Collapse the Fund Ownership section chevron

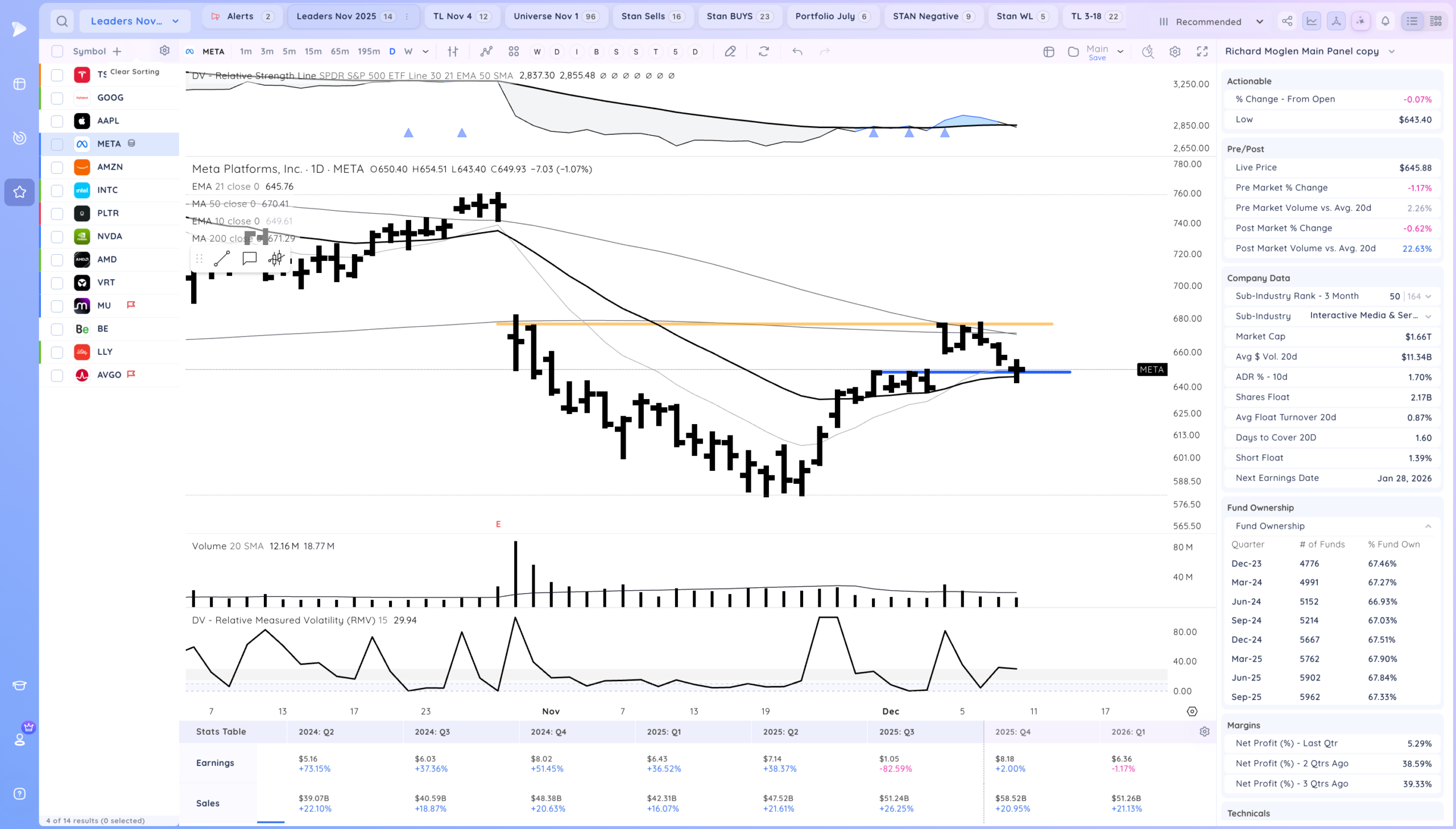tap(1428, 526)
